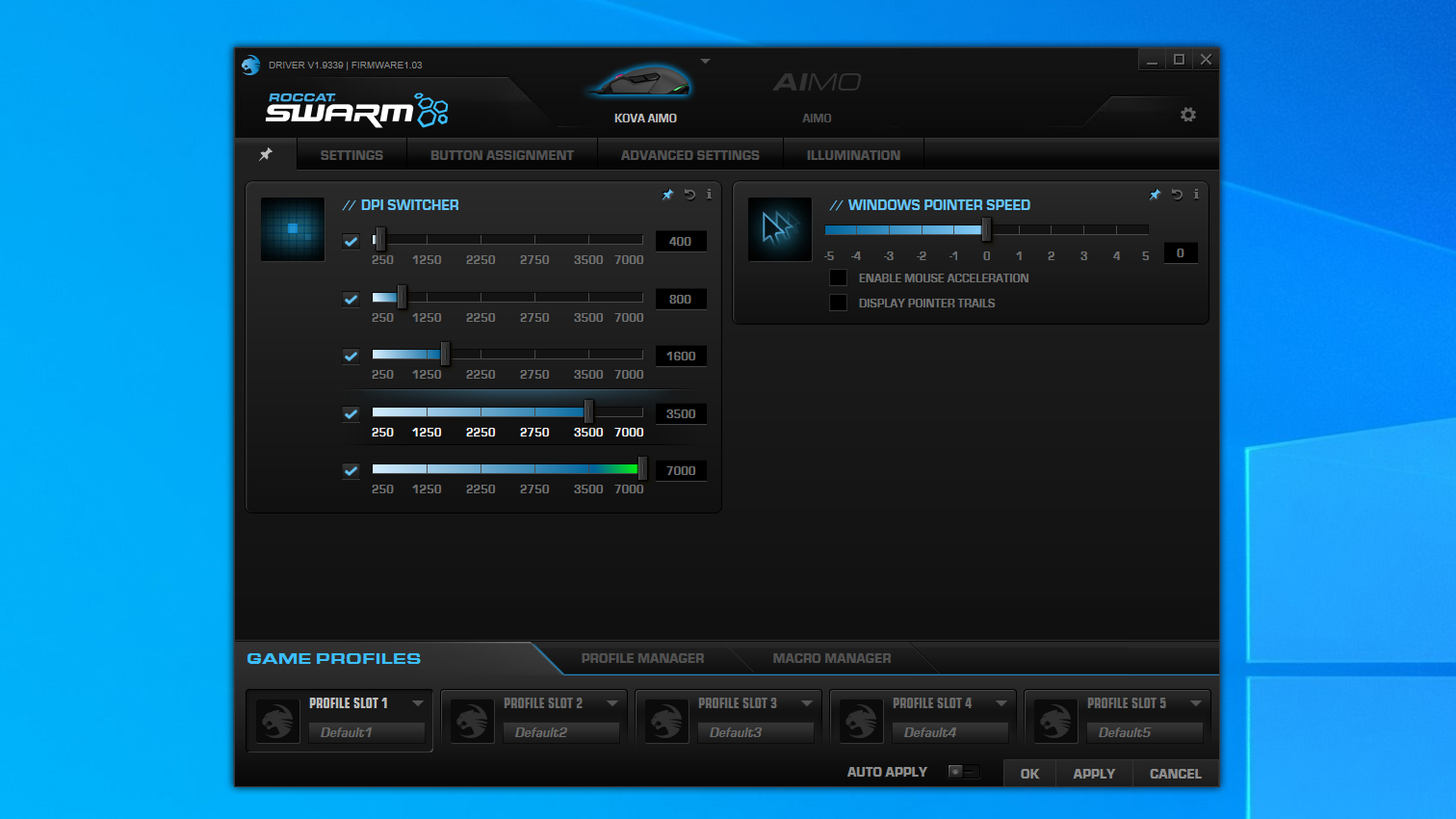Expand the Profile Slot 2 dropdown arrow
The image size is (1456, 819).
pos(612,703)
